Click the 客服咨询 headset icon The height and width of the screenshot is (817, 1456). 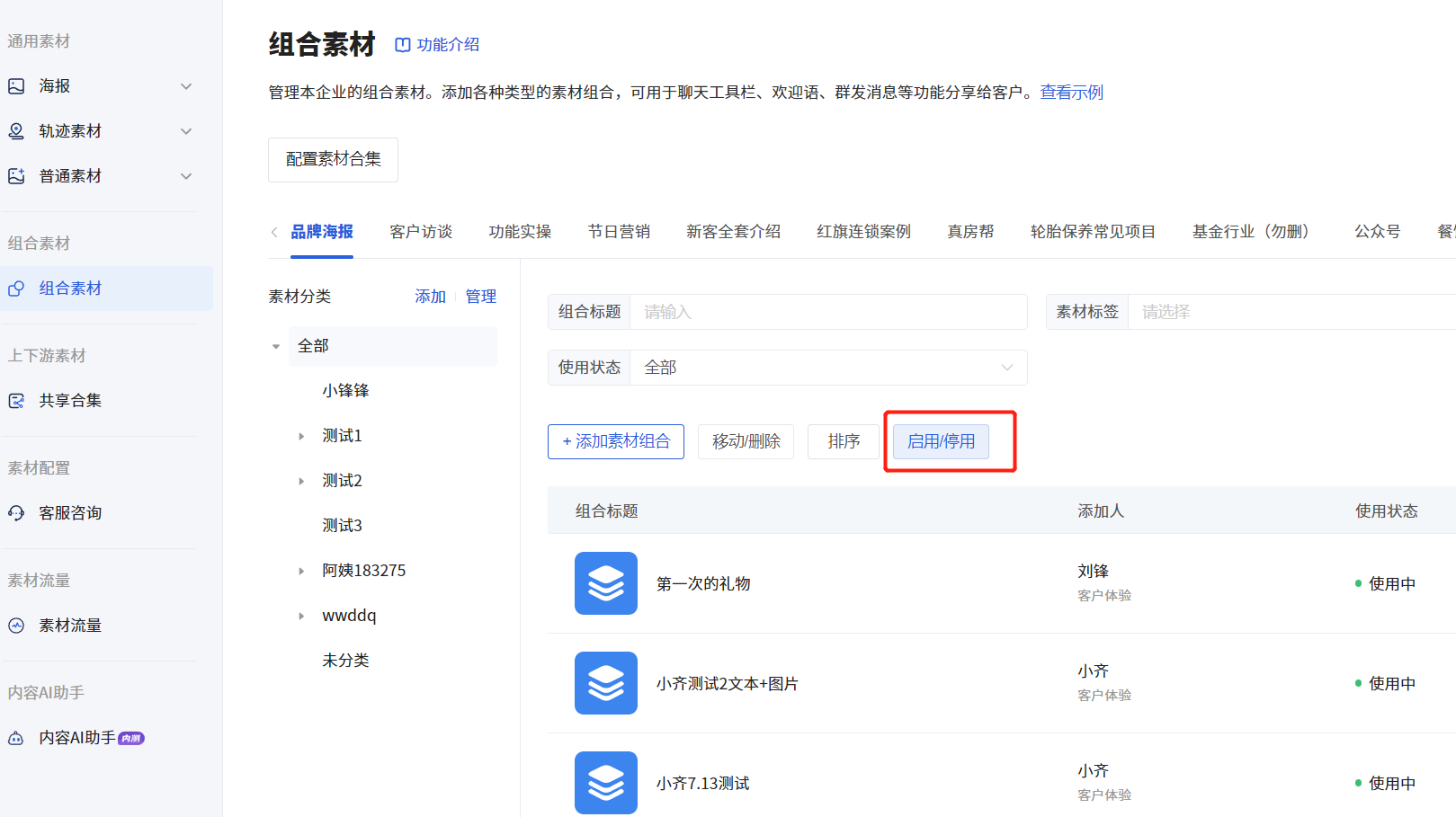tap(16, 513)
